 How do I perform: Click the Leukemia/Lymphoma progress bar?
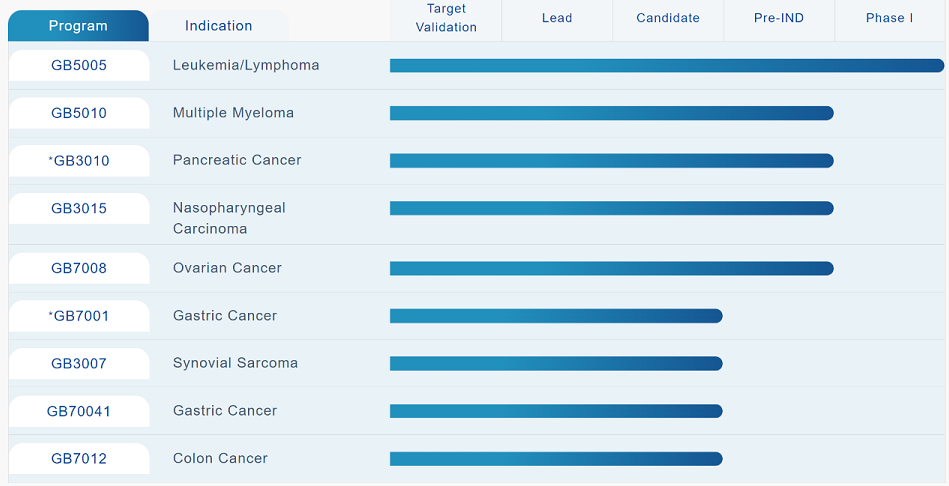pyautogui.click(x=667, y=65)
